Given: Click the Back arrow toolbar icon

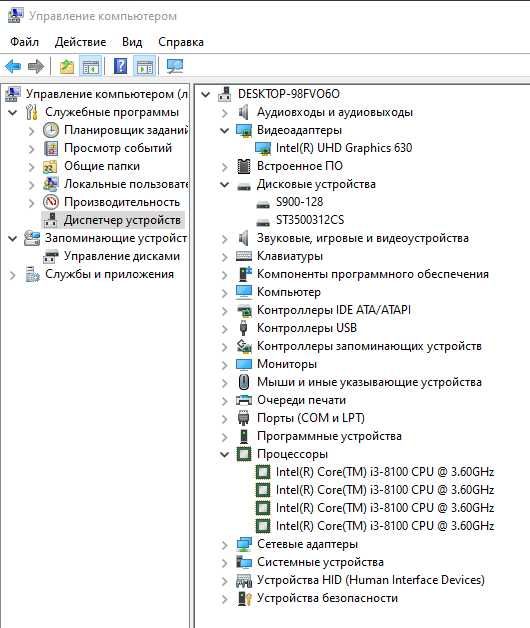Looking at the screenshot, I should click(x=13, y=66).
